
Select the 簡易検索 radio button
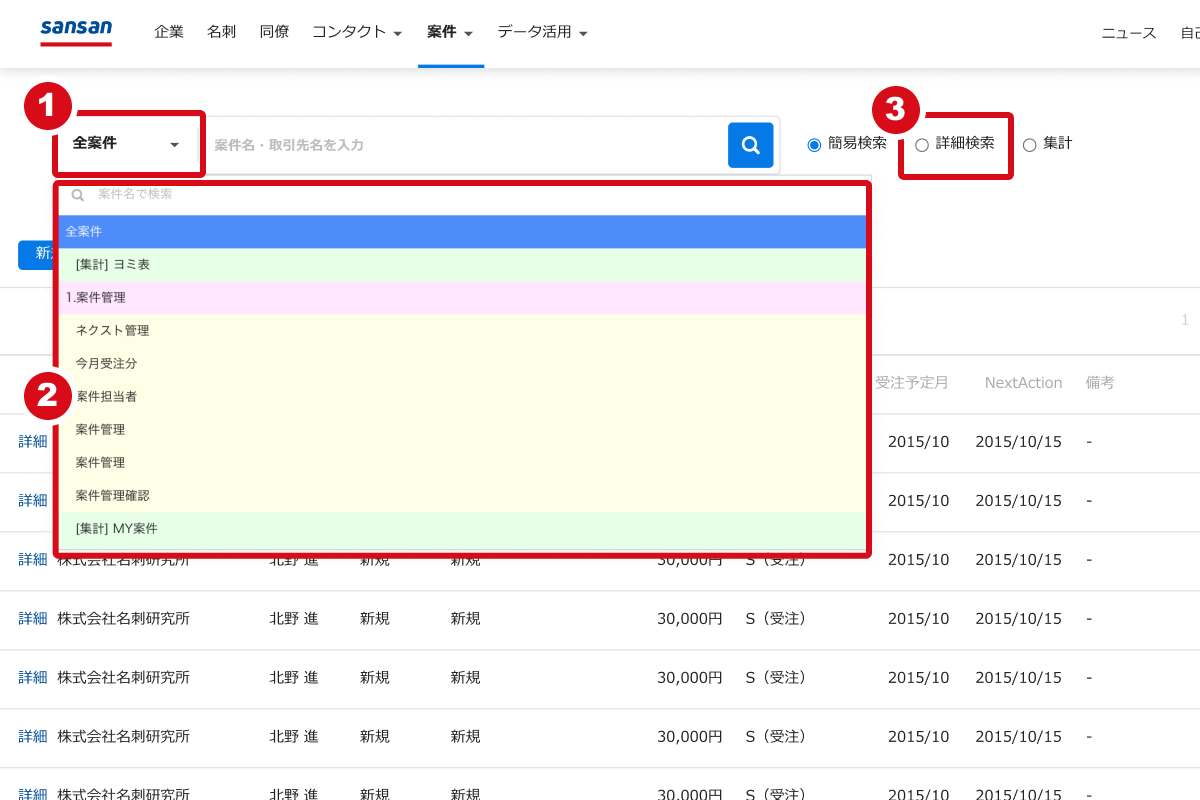point(813,143)
